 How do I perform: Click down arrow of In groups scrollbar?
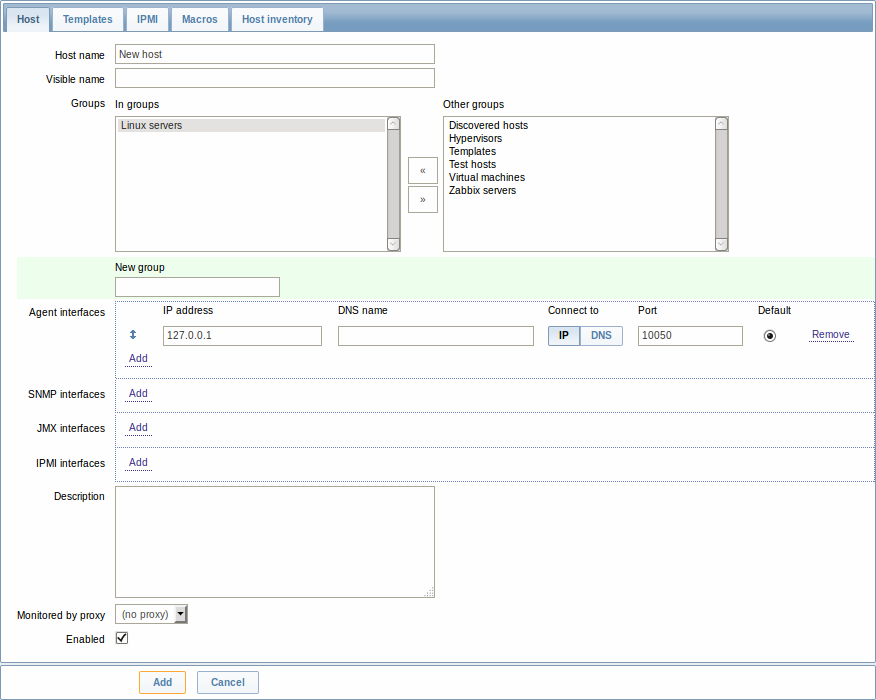pyautogui.click(x=393, y=244)
